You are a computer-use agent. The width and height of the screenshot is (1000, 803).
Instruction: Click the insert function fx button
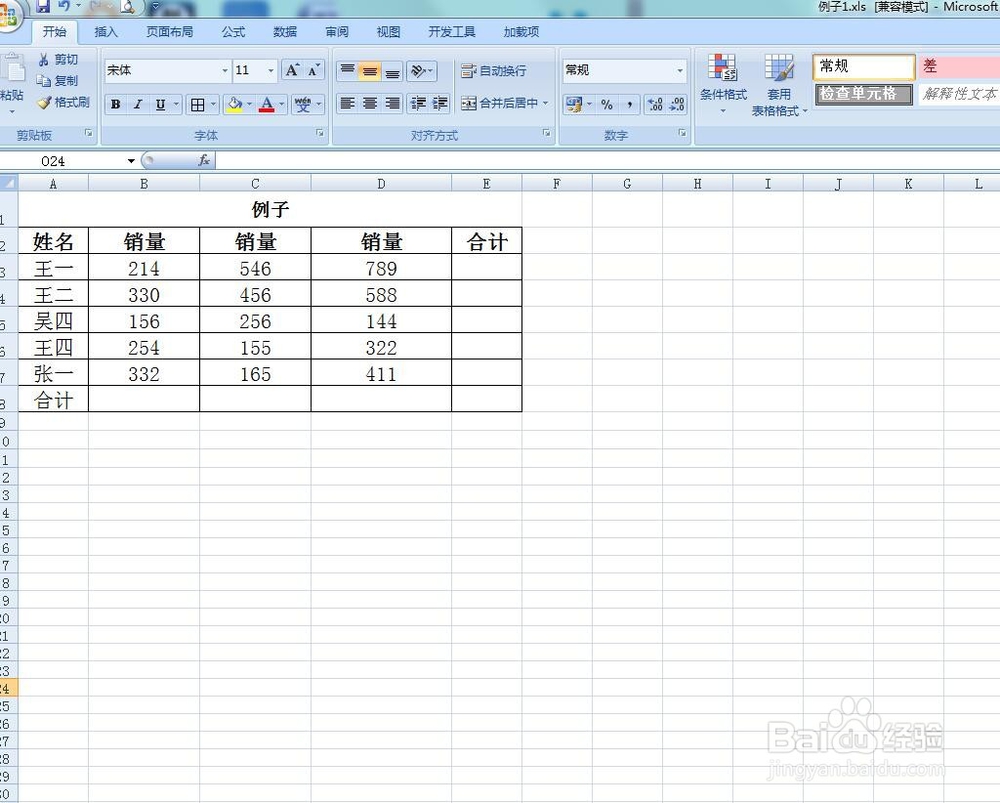203,161
